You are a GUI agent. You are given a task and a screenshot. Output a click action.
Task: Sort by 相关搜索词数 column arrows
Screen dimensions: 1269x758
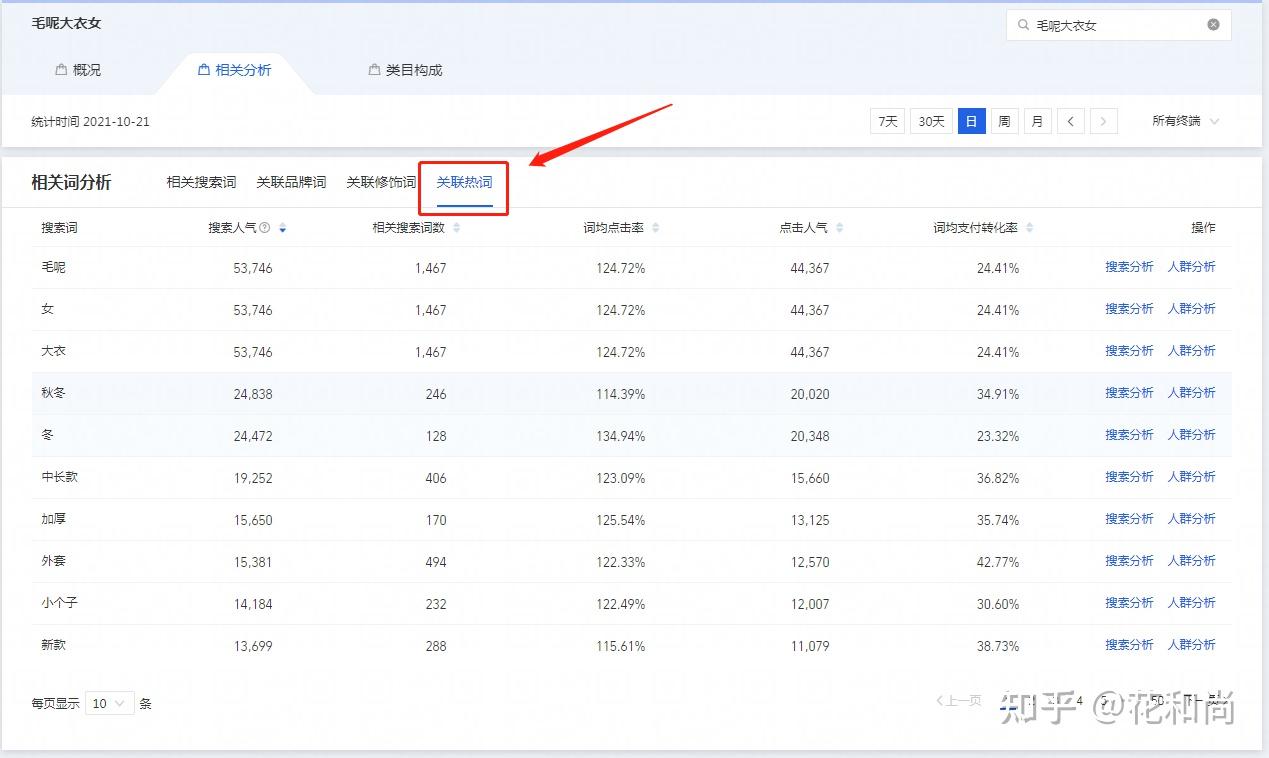coord(456,228)
